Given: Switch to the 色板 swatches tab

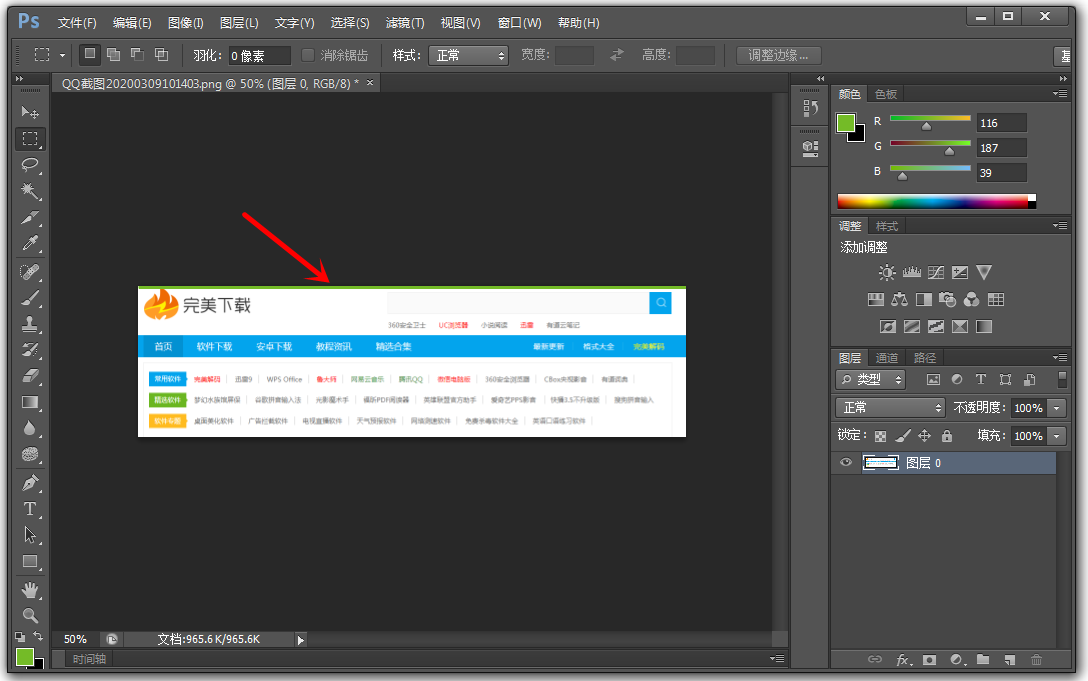Looking at the screenshot, I should [886, 94].
